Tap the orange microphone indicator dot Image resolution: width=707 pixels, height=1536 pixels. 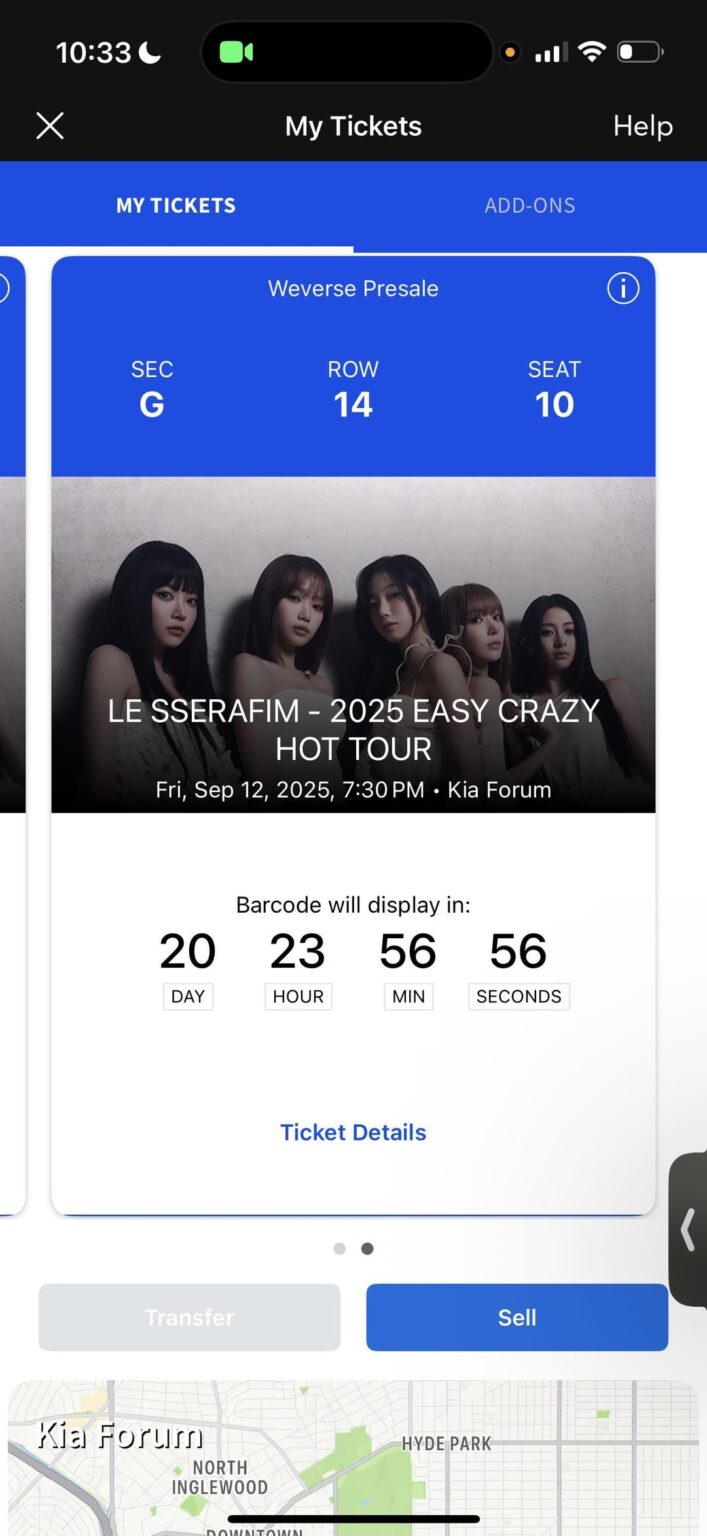[510, 52]
